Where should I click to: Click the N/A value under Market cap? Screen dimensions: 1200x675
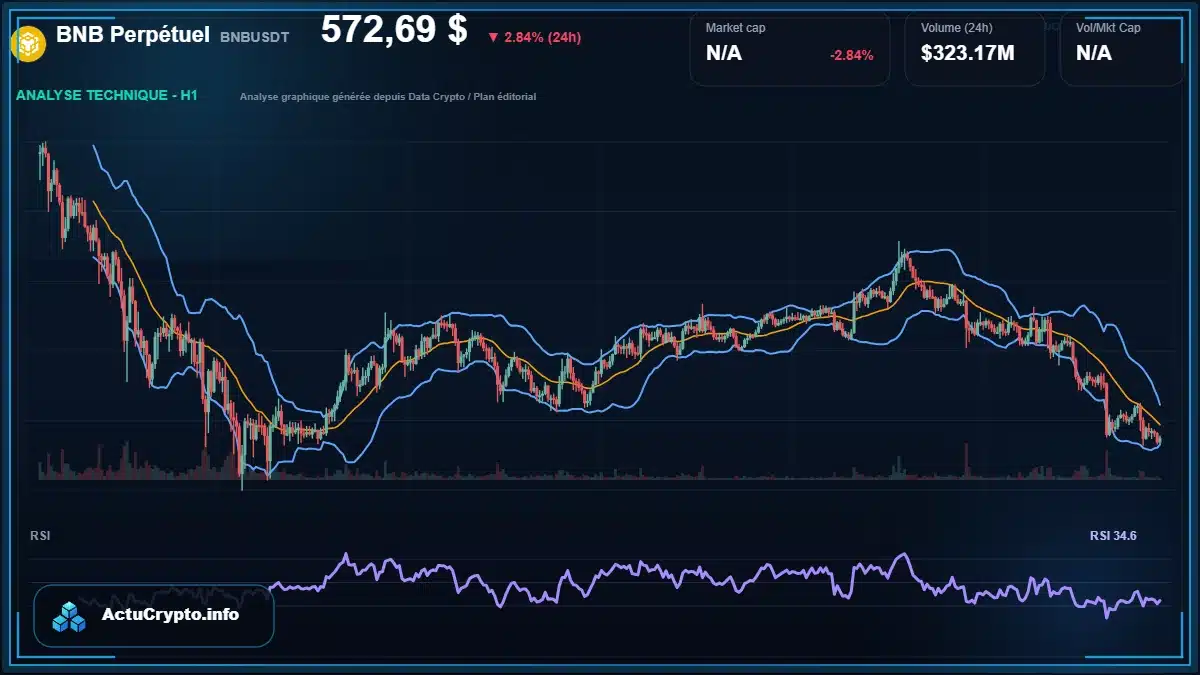[x=724, y=53]
